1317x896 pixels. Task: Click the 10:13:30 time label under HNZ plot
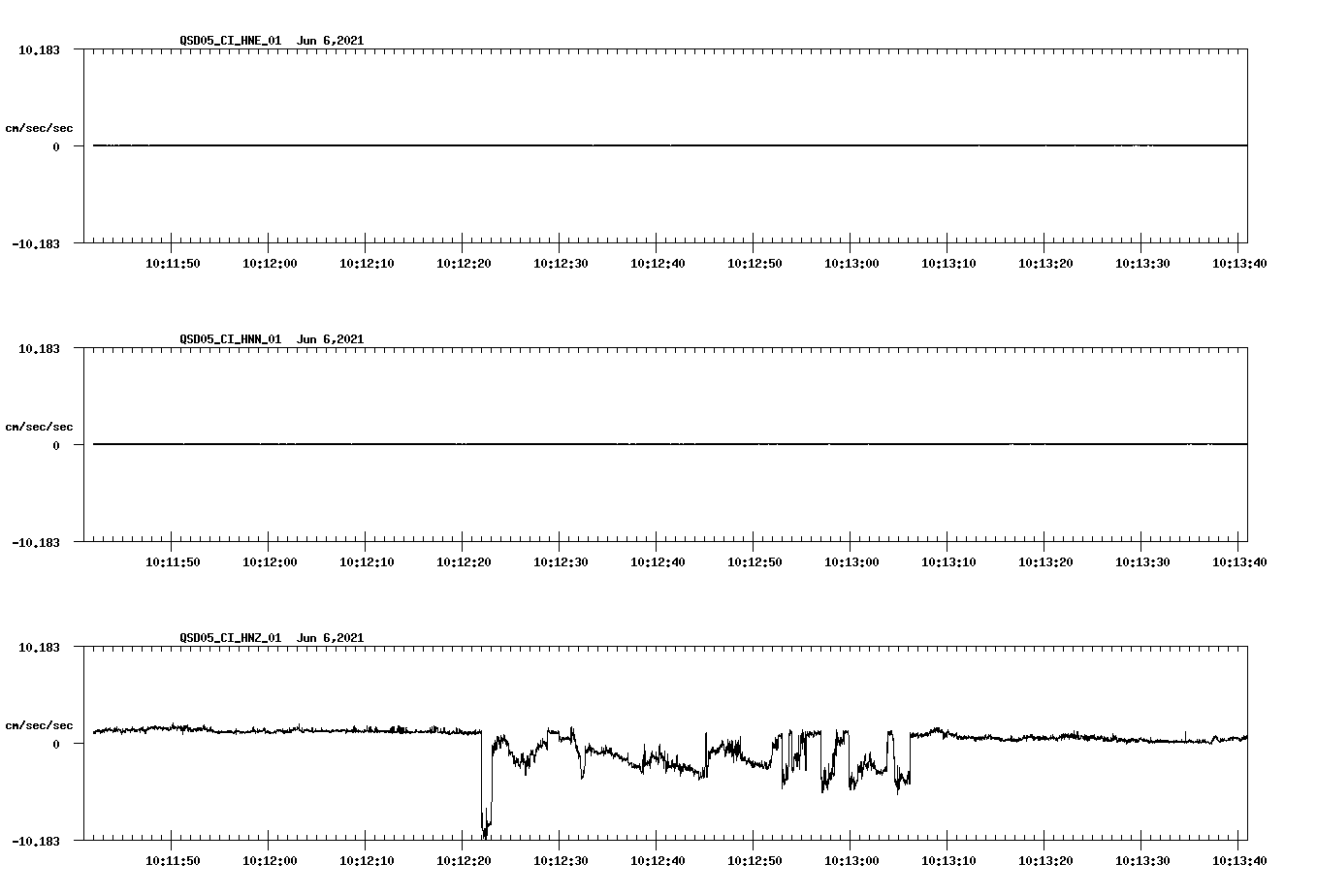(1142, 861)
